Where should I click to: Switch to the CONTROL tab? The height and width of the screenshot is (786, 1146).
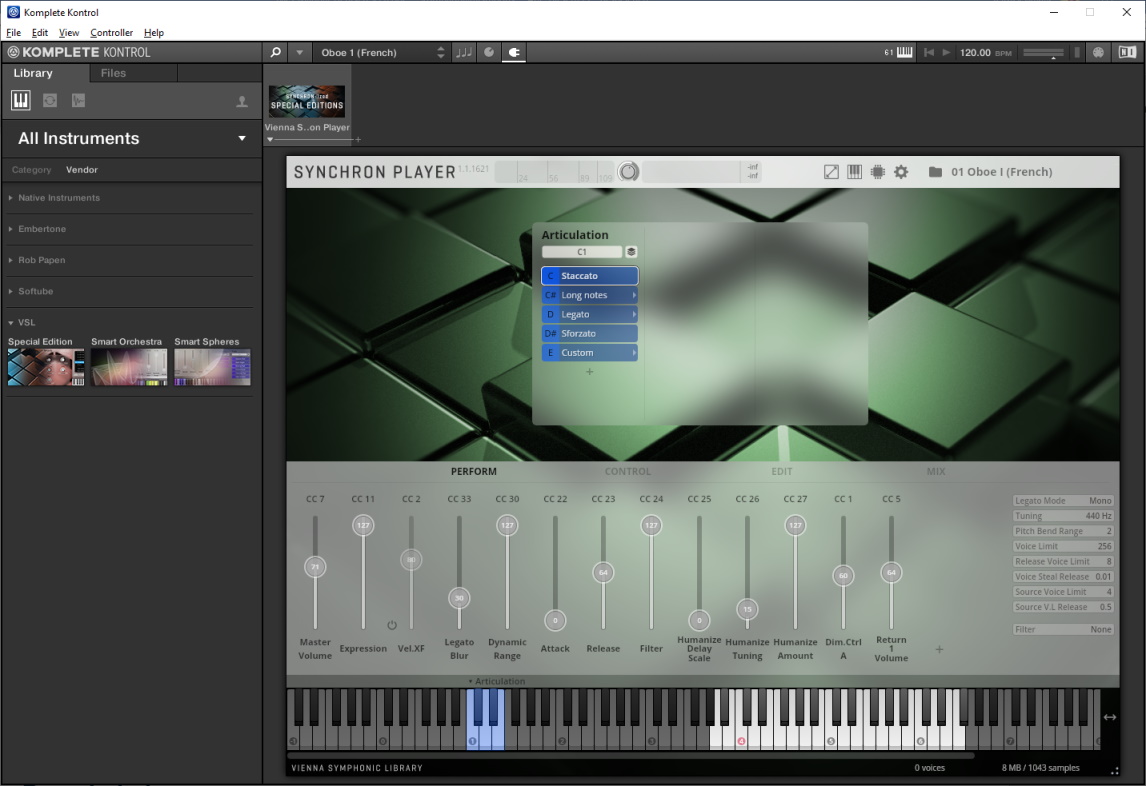628,472
